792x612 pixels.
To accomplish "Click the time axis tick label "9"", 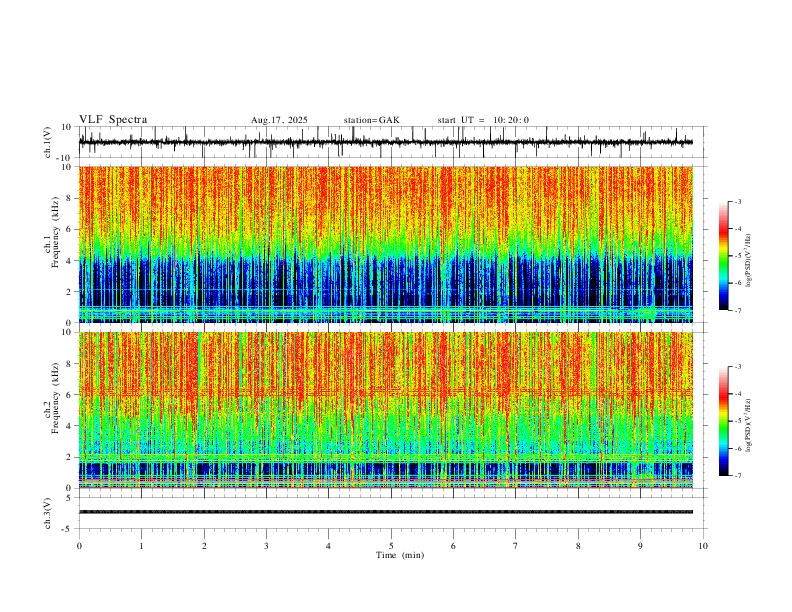I will pyautogui.click(x=640, y=546).
